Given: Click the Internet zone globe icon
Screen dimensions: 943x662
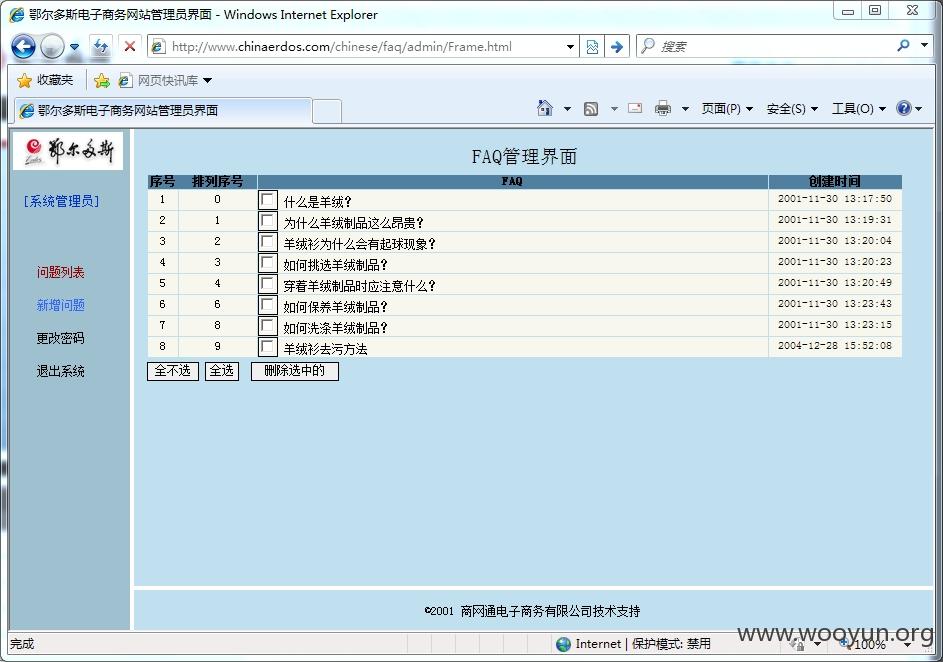Looking at the screenshot, I should [564, 644].
